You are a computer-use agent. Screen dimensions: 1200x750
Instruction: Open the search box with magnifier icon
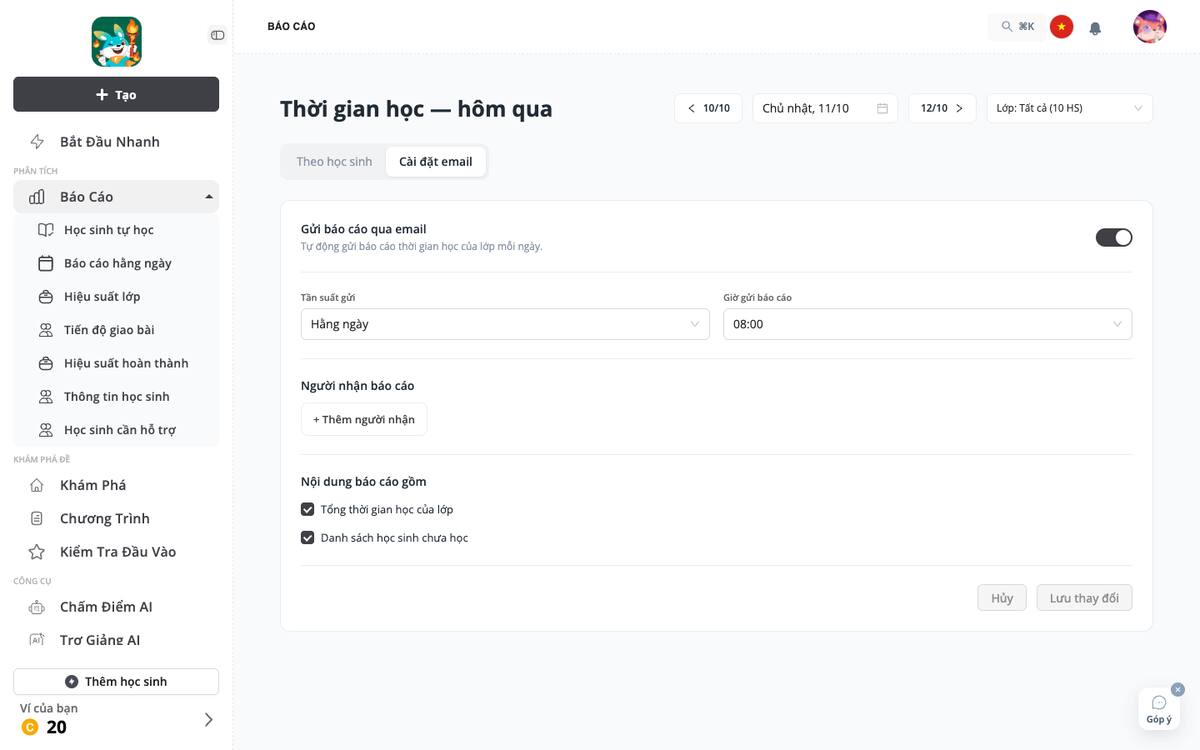coord(1017,27)
